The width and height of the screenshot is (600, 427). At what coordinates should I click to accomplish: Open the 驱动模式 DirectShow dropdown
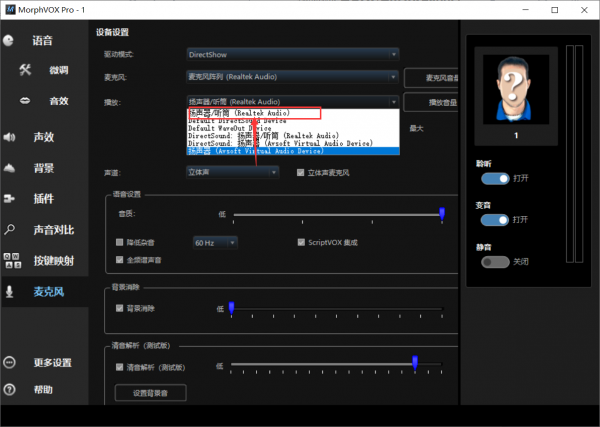tap(293, 54)
